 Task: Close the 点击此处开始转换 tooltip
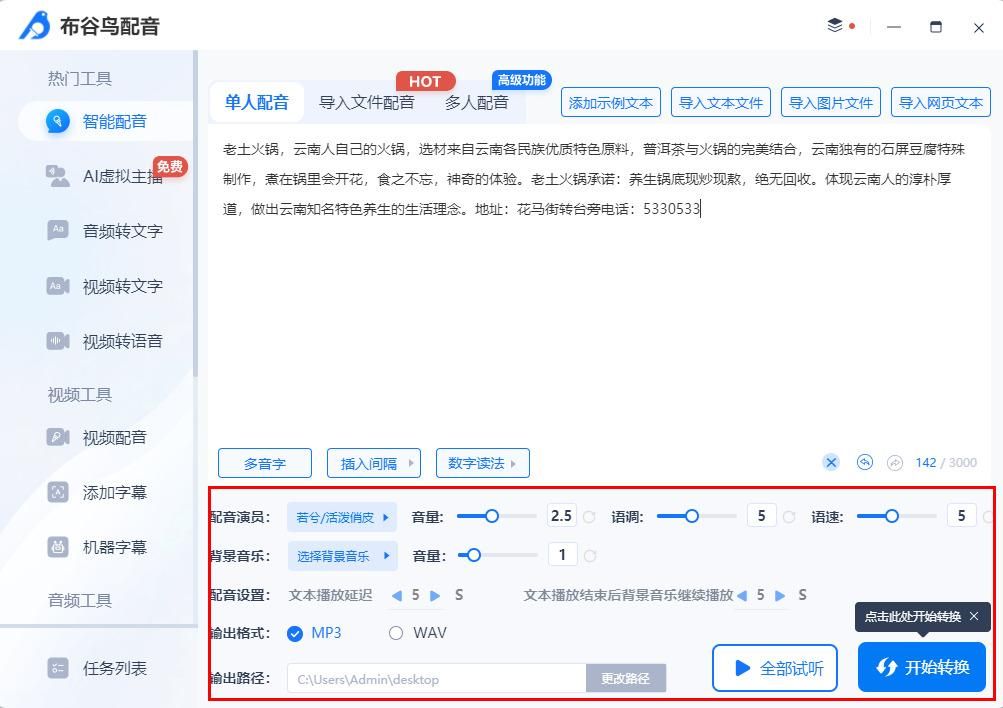974,616
